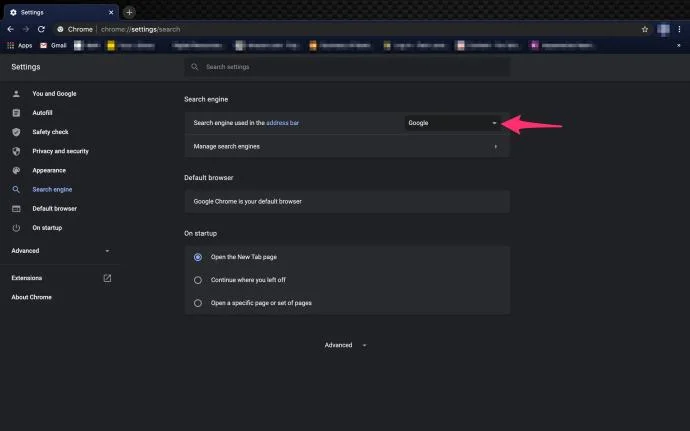The image size is (690, 431).
Task: Click the Appearance palette icon
Action: click(x=16, y=170)
